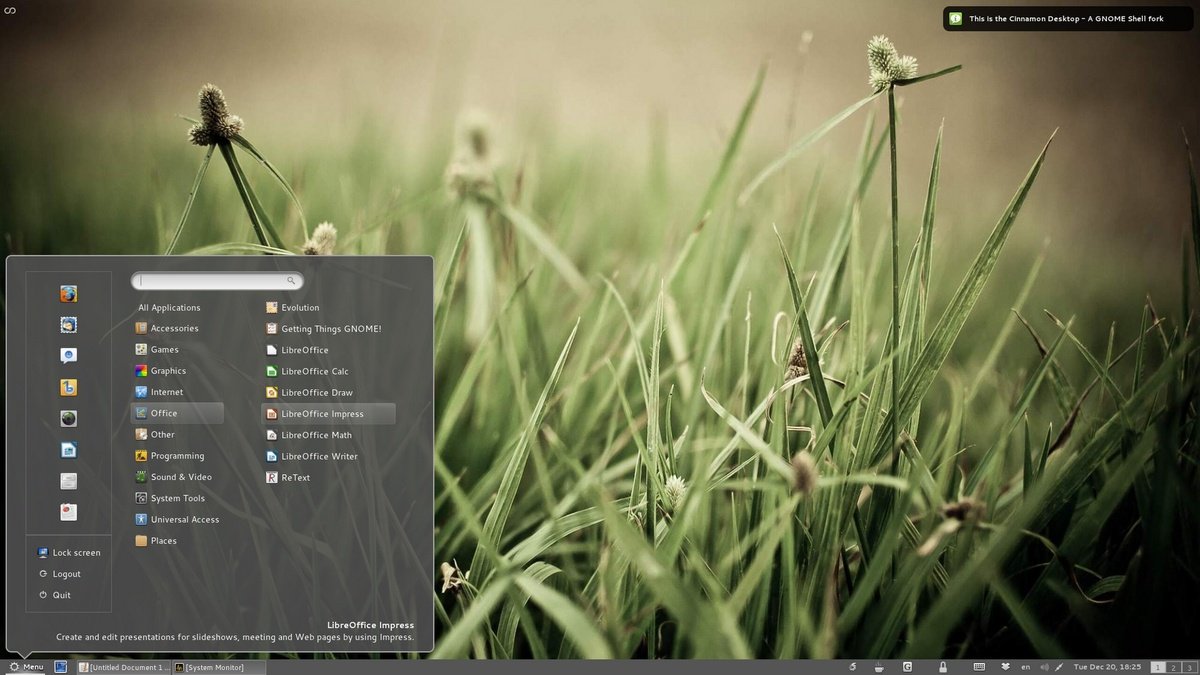Expand the Sound & Video category

click(x=180, y=477)
